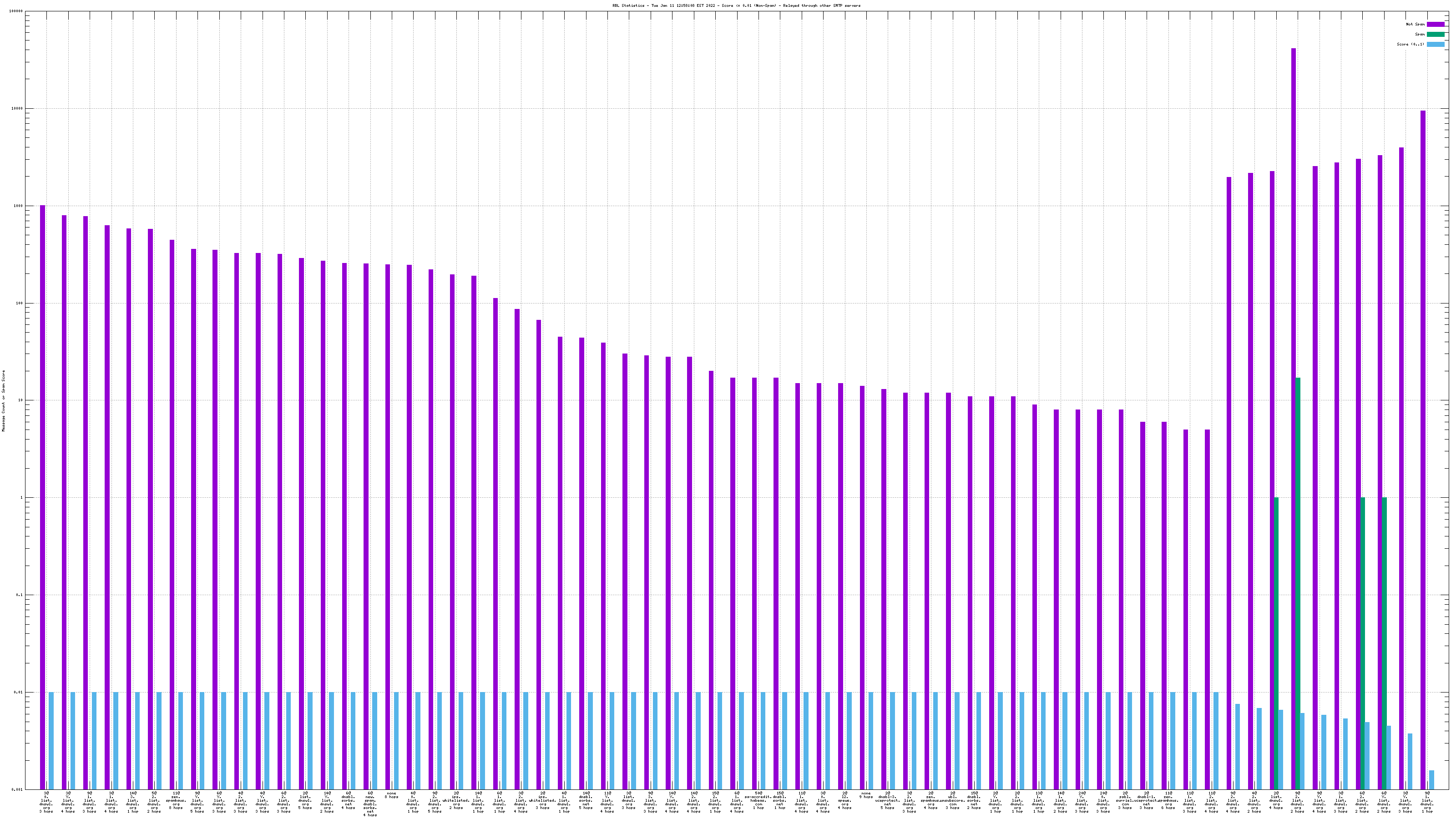Click the blue Score (0..1) legend swatch

pos(1435,44)
